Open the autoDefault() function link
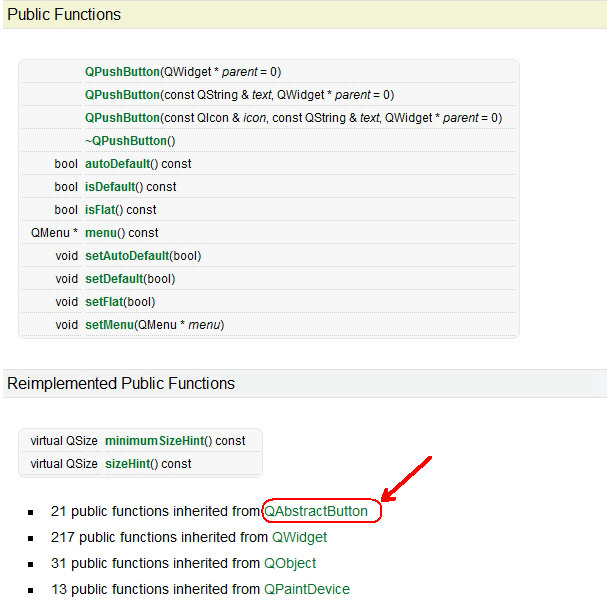The height and width of the screenshot is (609, 607). [118, 164]
